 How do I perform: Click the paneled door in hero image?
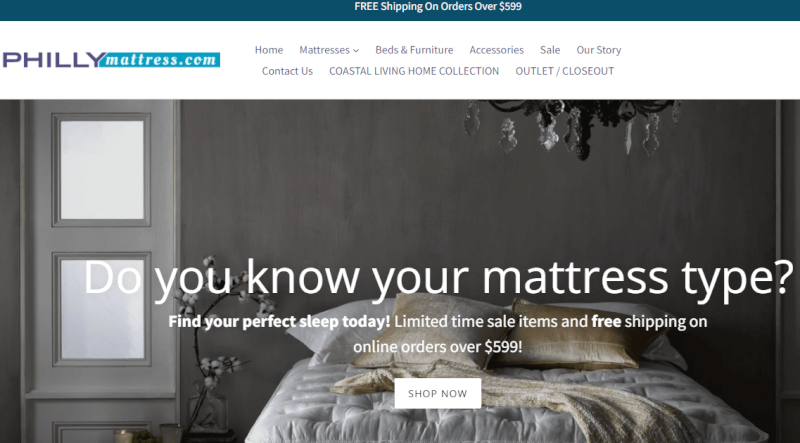click(99, 270)
